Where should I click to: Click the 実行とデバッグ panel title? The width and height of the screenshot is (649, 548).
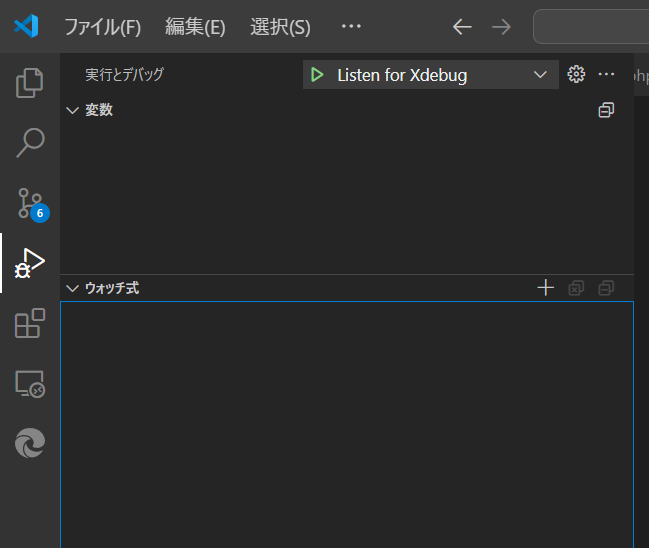[125, 75]
